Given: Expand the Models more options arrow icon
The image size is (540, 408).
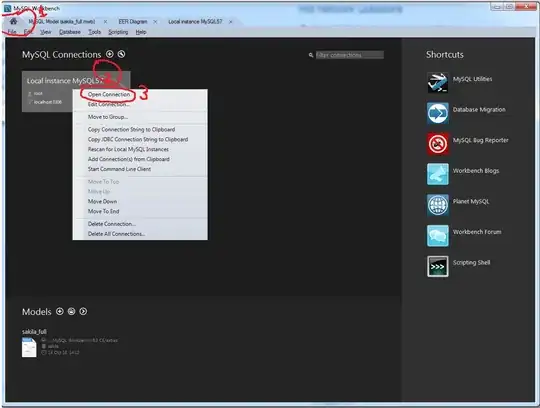Looking at the screenshot, I should 83,311.
